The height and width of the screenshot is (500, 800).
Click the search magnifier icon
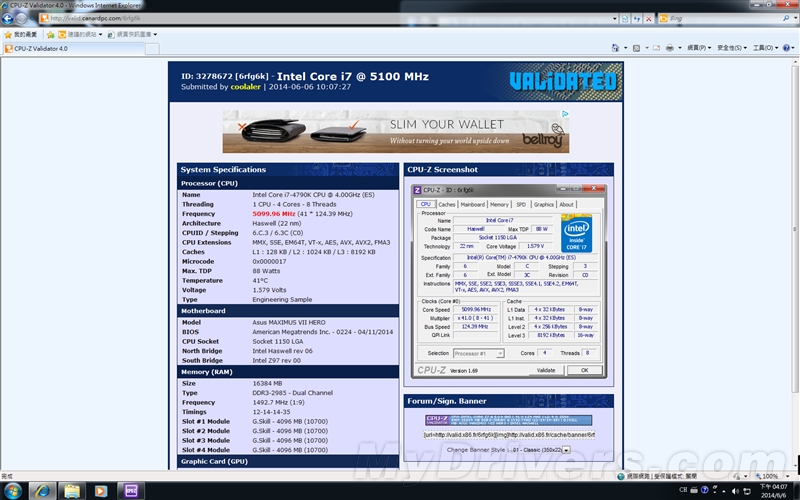(x=786, y=18)
